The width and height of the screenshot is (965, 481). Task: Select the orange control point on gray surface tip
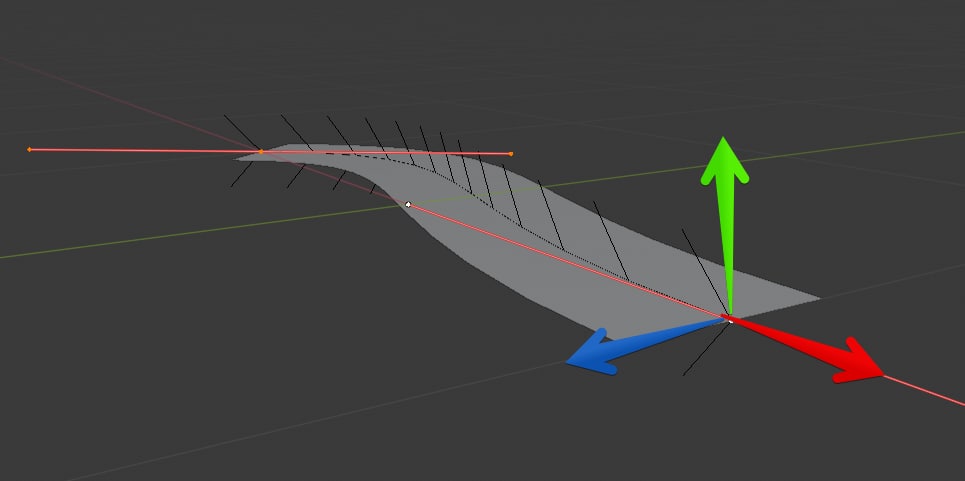(261, 151)
